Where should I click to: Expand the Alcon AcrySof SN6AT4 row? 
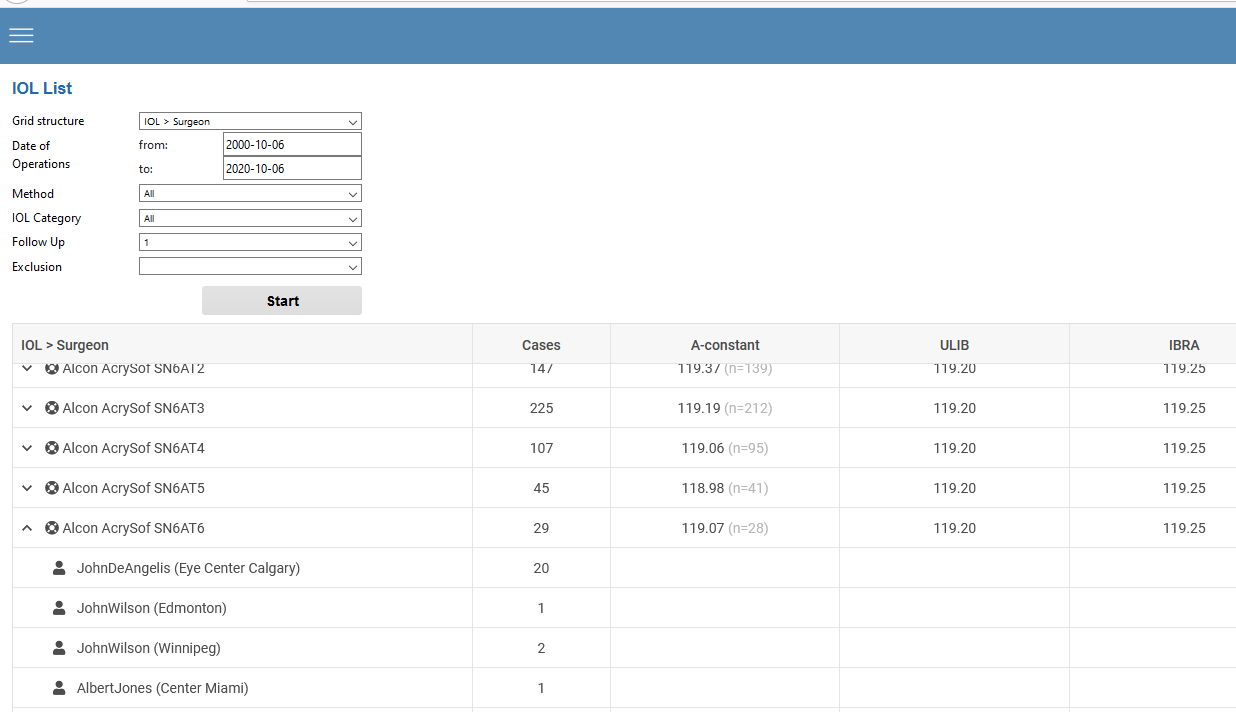pyautogui.click(x=27, y=448)
